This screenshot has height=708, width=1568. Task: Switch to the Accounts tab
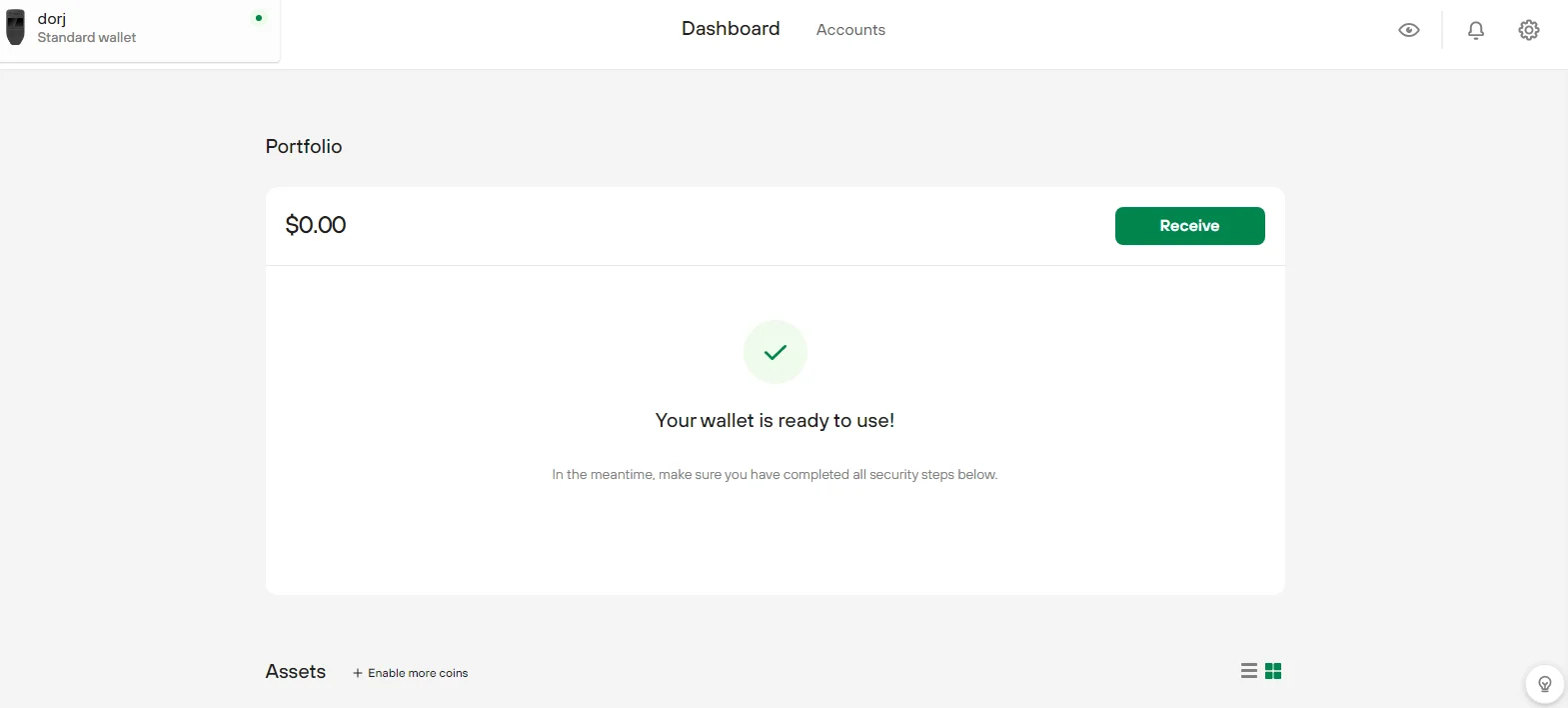(x=850, y=30)
